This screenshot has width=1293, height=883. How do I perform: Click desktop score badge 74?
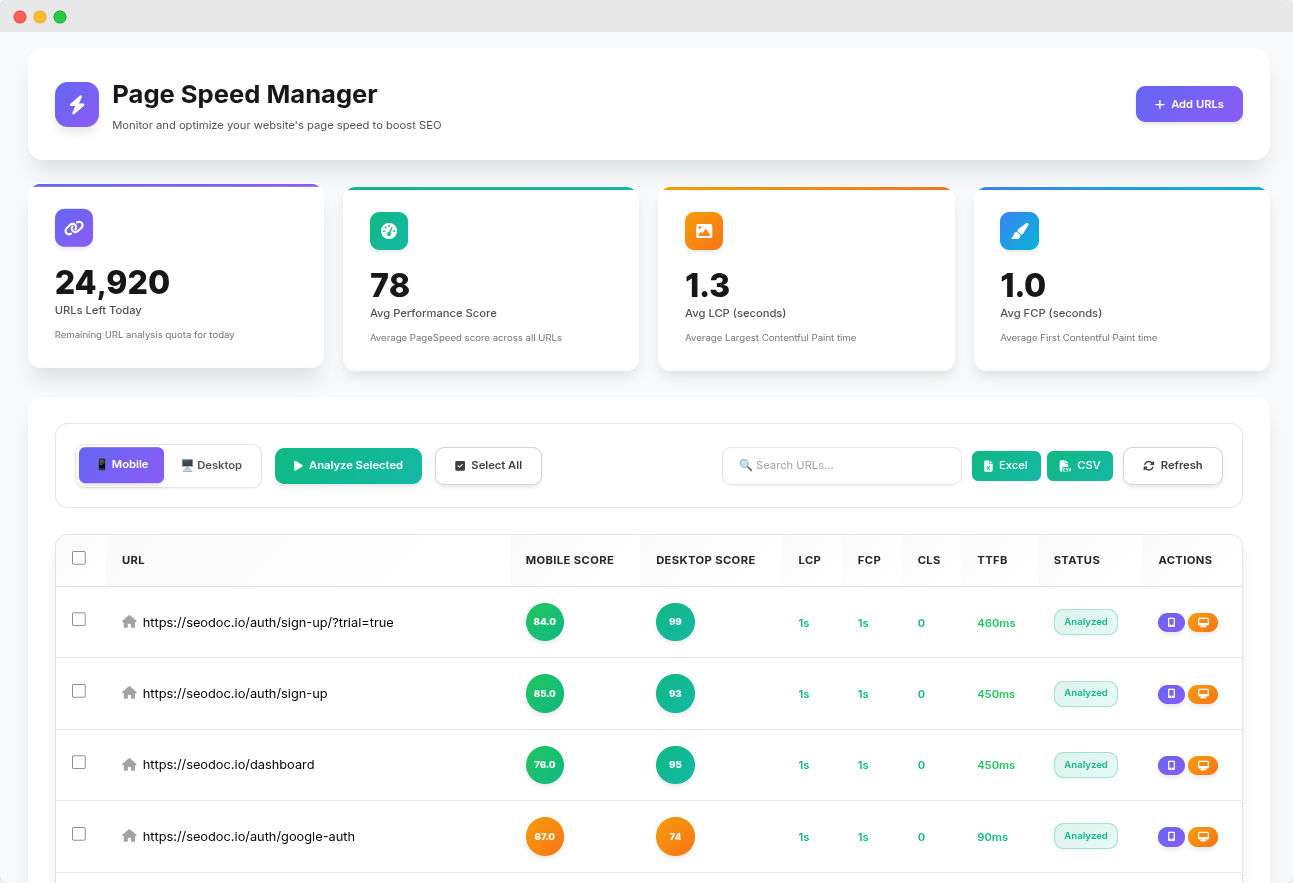coord(675,837)
